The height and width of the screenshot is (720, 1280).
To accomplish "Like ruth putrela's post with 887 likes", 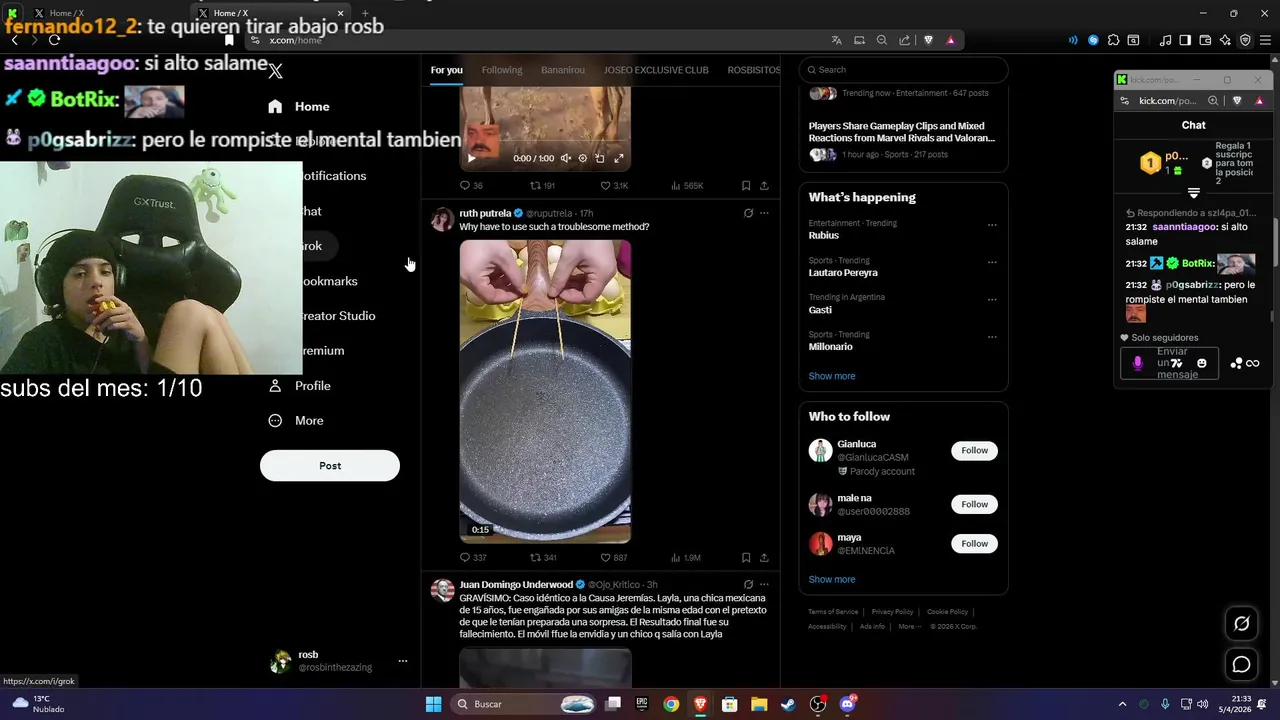I will click(614, 558).
